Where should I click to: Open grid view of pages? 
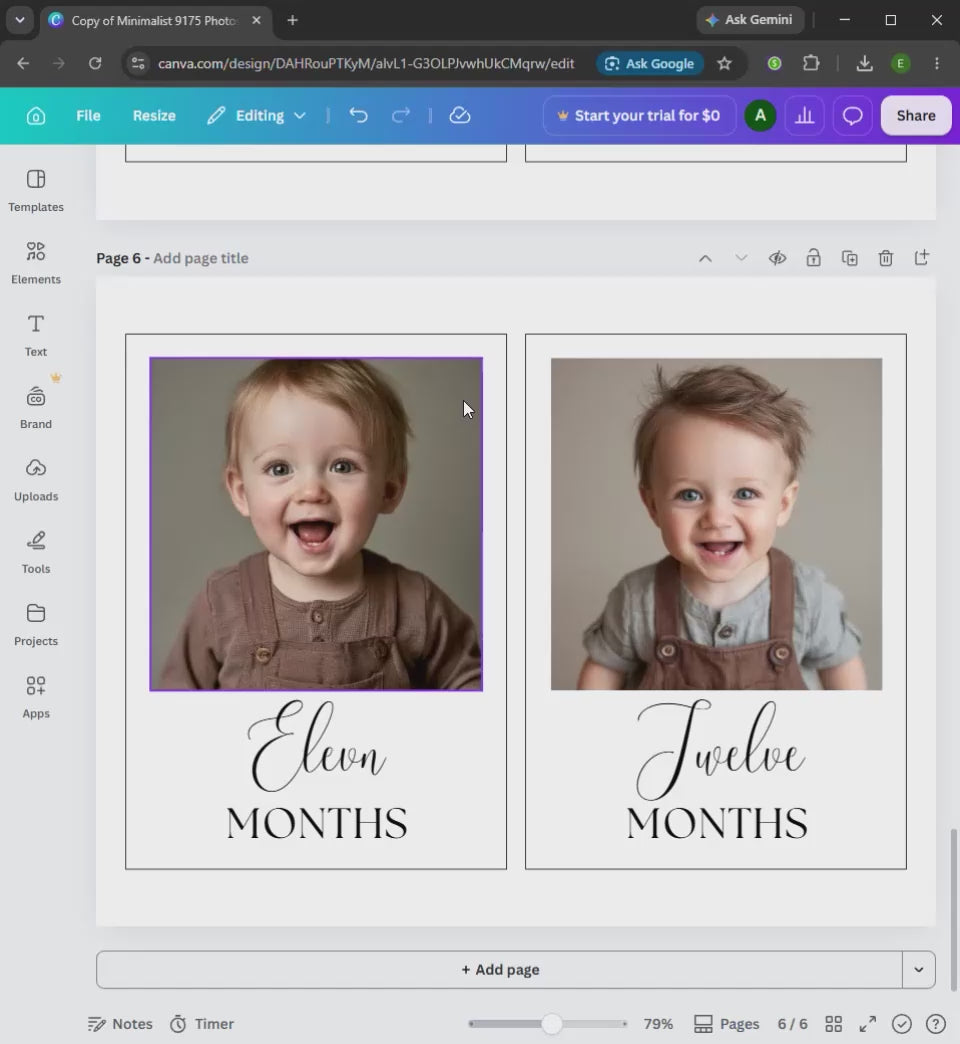click(834, 1023)
